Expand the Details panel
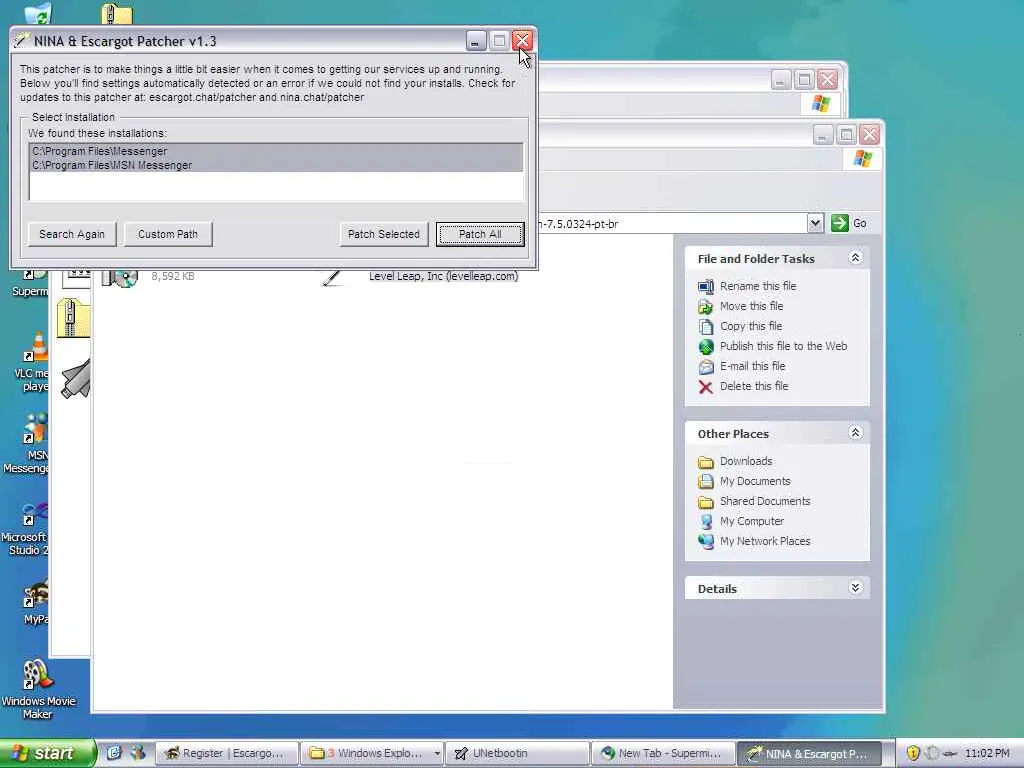Image resolution: width=1024 pixels, height=768 pixels. (x=855, y=588)
